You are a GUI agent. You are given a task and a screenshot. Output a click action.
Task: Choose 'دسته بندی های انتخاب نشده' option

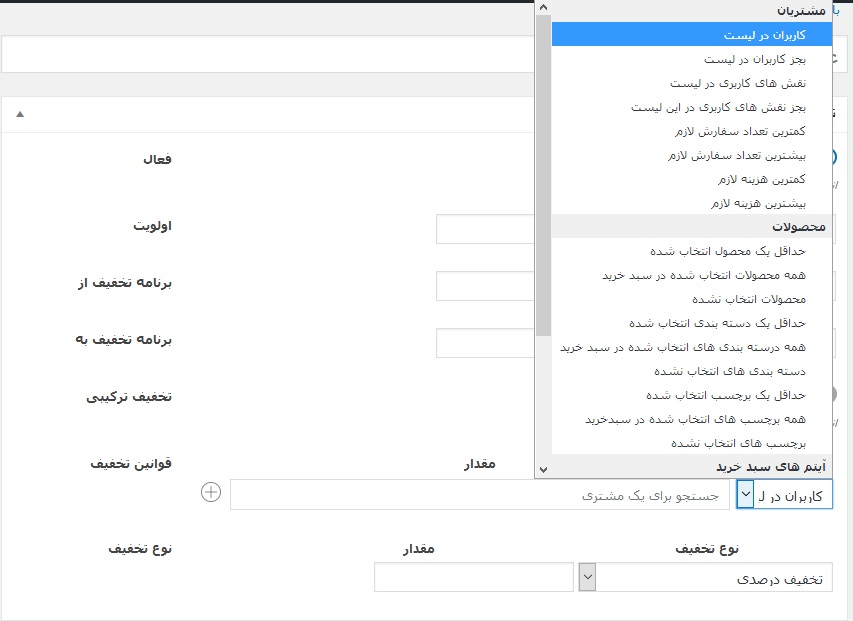point(691,371)
